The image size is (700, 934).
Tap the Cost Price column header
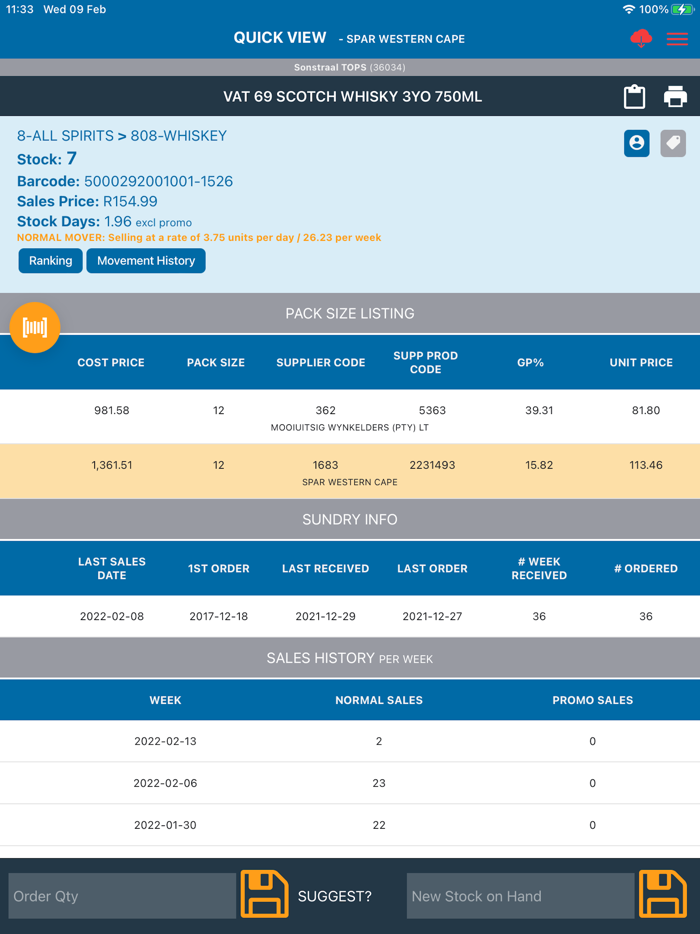coord(111,362)
